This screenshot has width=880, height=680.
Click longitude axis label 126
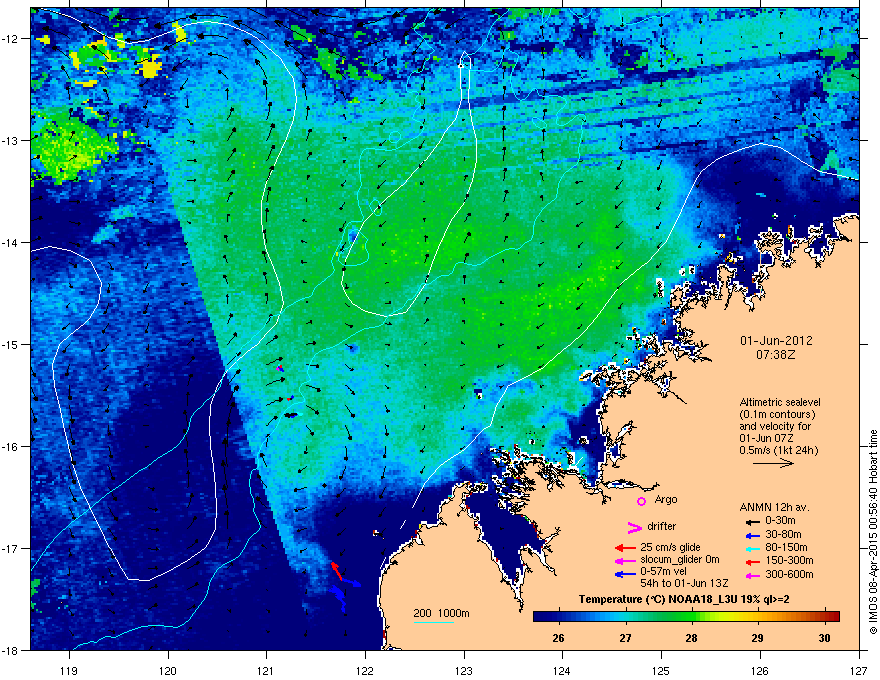coord(760,670)
